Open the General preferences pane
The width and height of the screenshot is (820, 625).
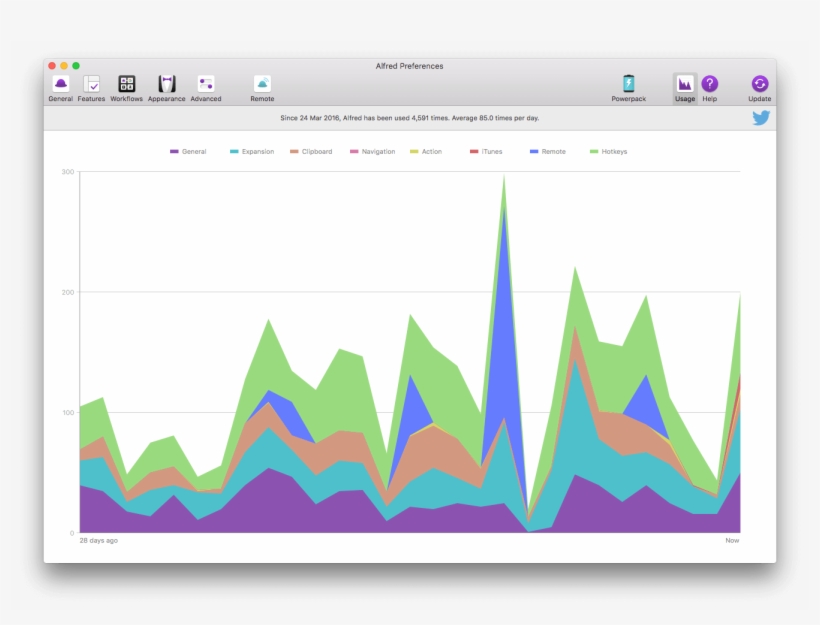coord(61,85)
